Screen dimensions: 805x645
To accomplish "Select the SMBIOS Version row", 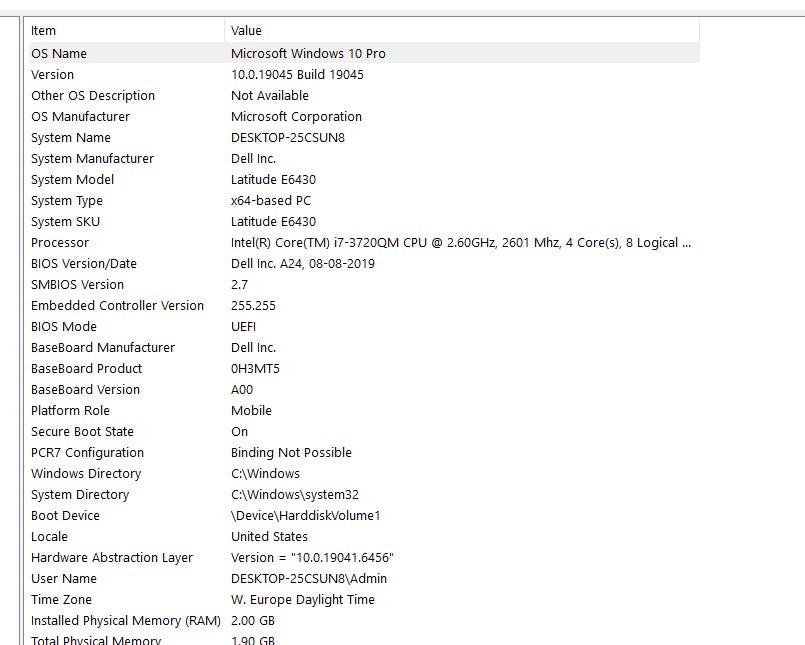I will (364, 284).
